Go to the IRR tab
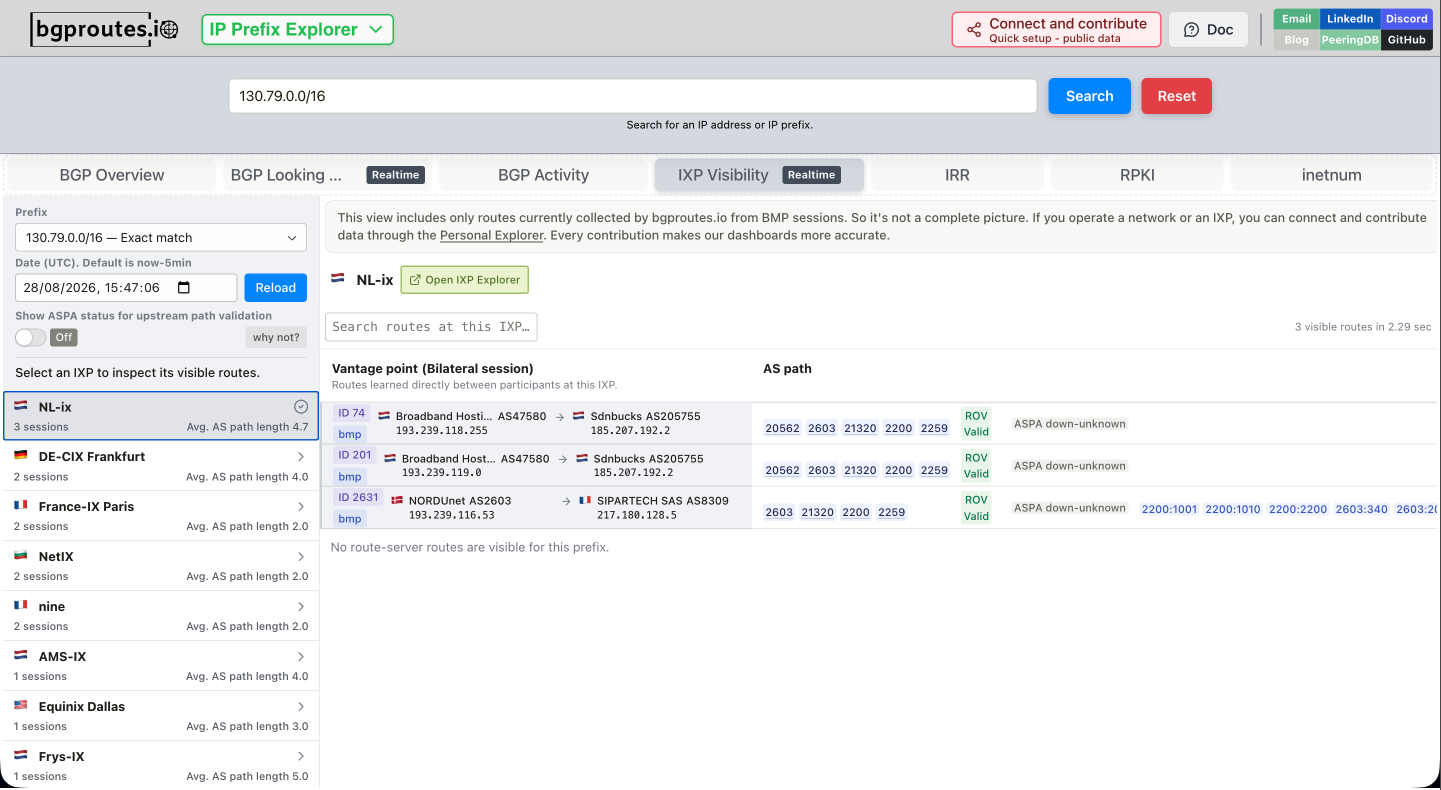The width and height of the screenshot is (1441, 790). (x=957, y=175)
